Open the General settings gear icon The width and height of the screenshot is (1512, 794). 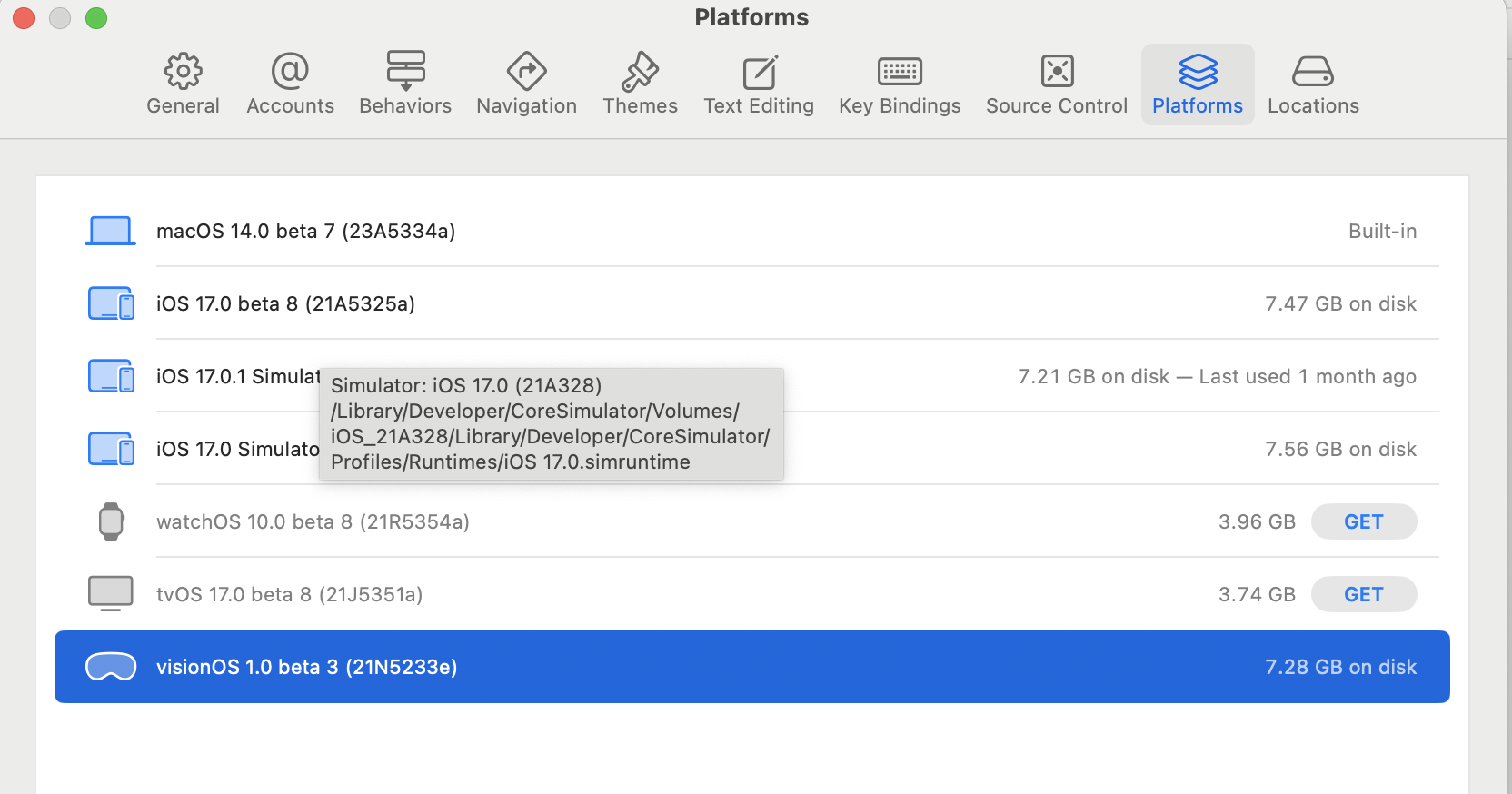pyautogui.click(x=183, y=72)
